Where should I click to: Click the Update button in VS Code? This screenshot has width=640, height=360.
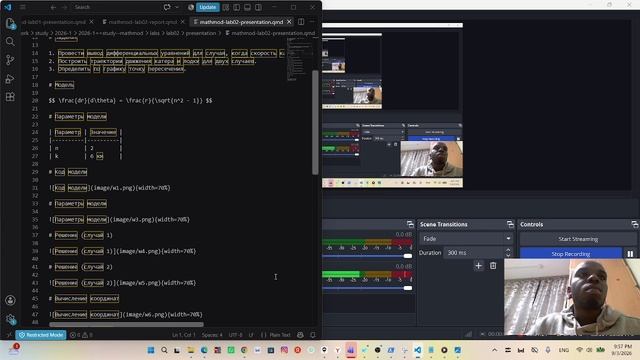(207, 7)
